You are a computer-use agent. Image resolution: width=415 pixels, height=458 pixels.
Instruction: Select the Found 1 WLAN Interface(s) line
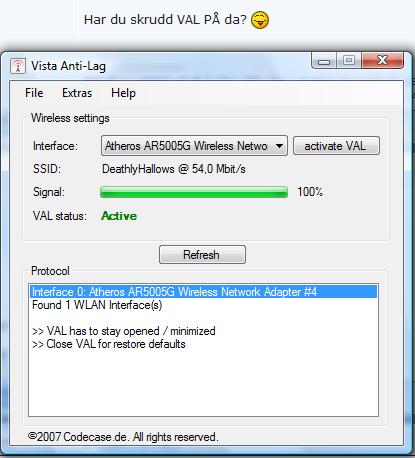(x=97, y=305)
